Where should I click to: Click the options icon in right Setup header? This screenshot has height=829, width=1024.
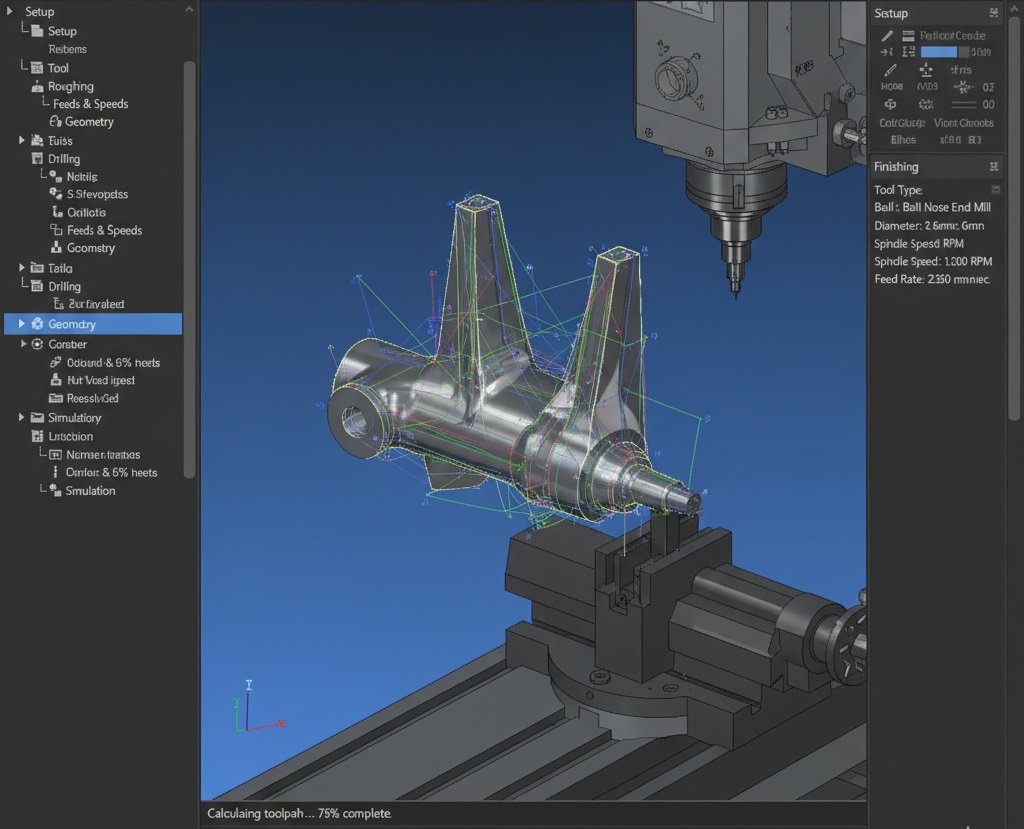coord(994,13)
